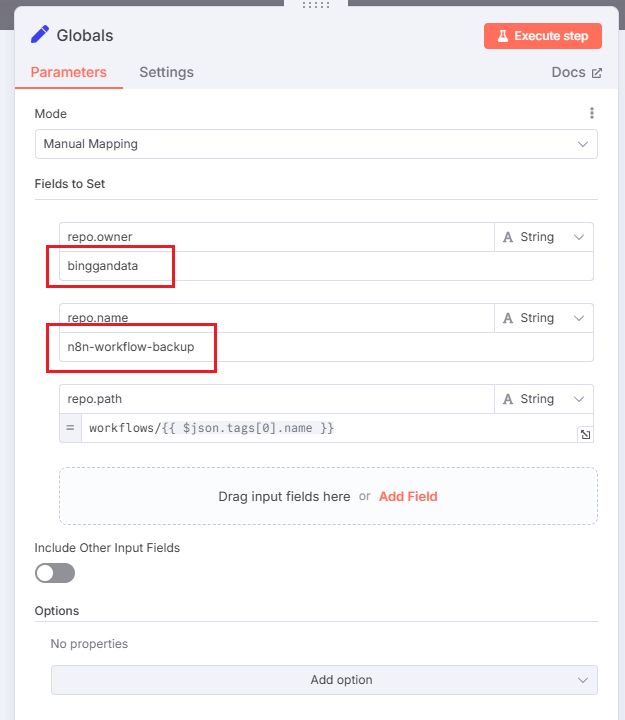Open the Docs external link
The width and height of the screenshot is (625, 720).
click(576, 72)
